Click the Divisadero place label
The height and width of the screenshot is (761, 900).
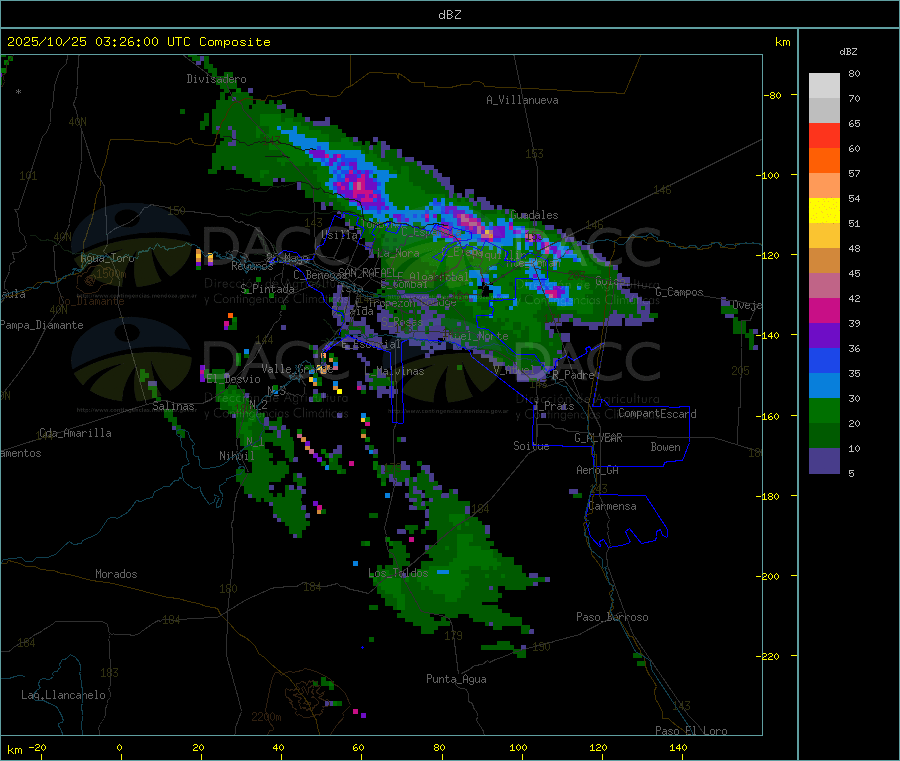tap(216, 79)
